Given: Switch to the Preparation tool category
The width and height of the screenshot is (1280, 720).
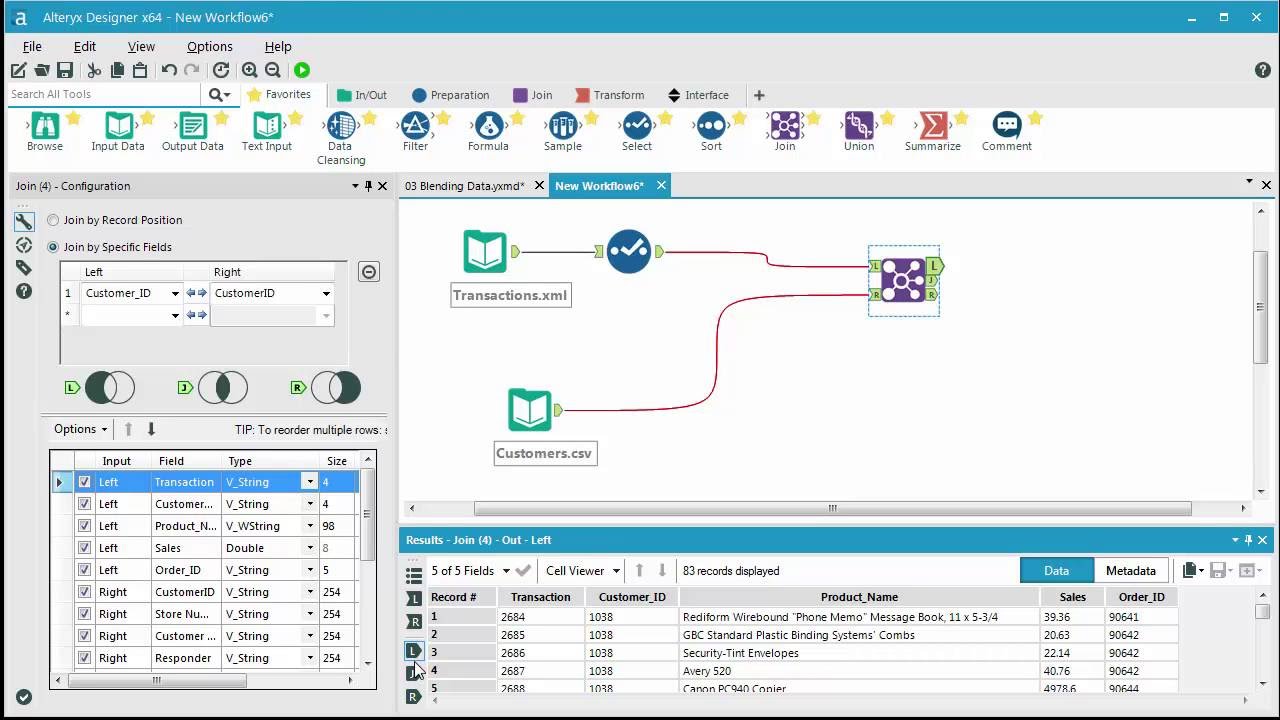Looking at the screenshot, I should point(450,95).
